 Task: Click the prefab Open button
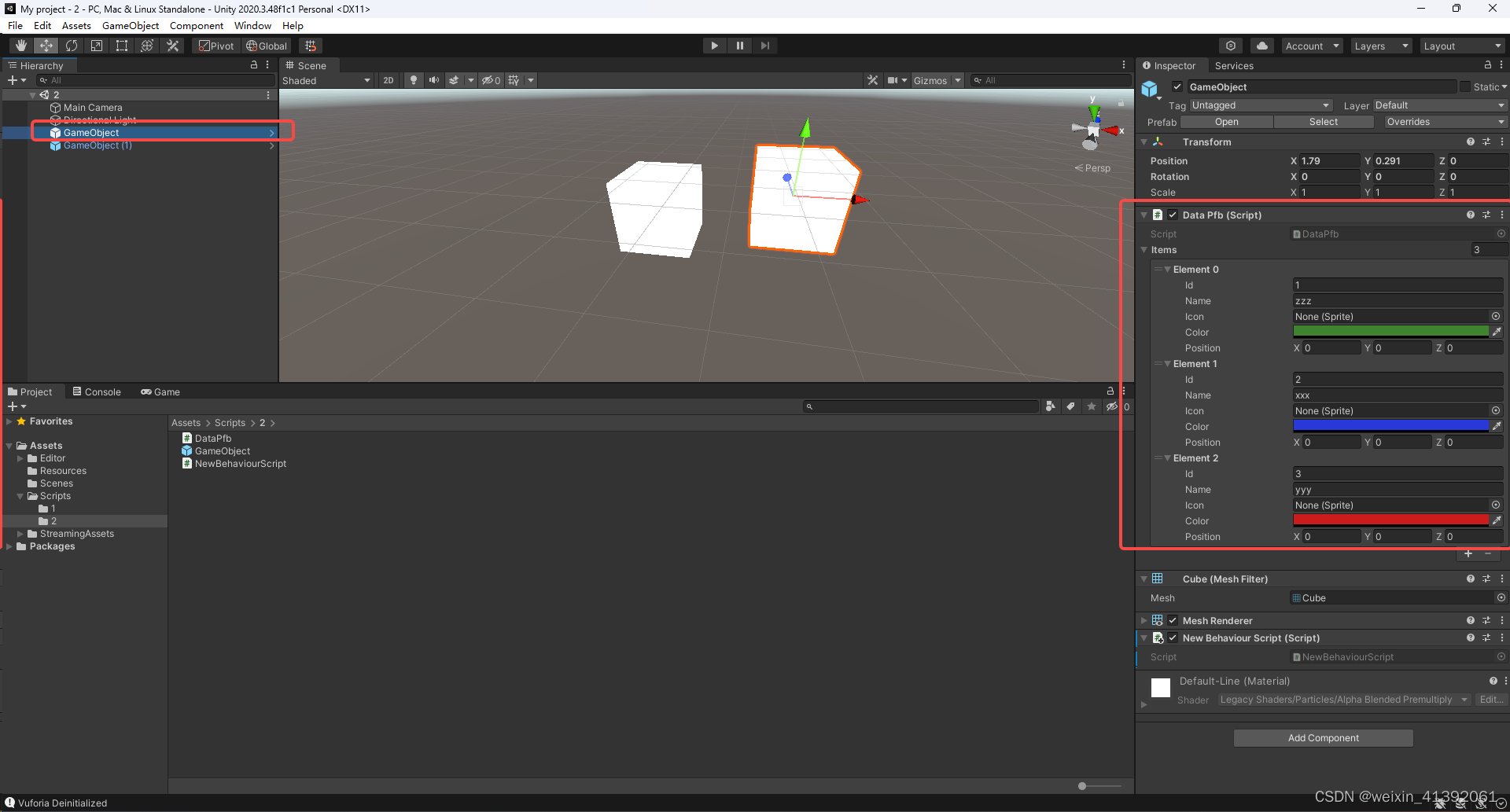click(1226, 122)
